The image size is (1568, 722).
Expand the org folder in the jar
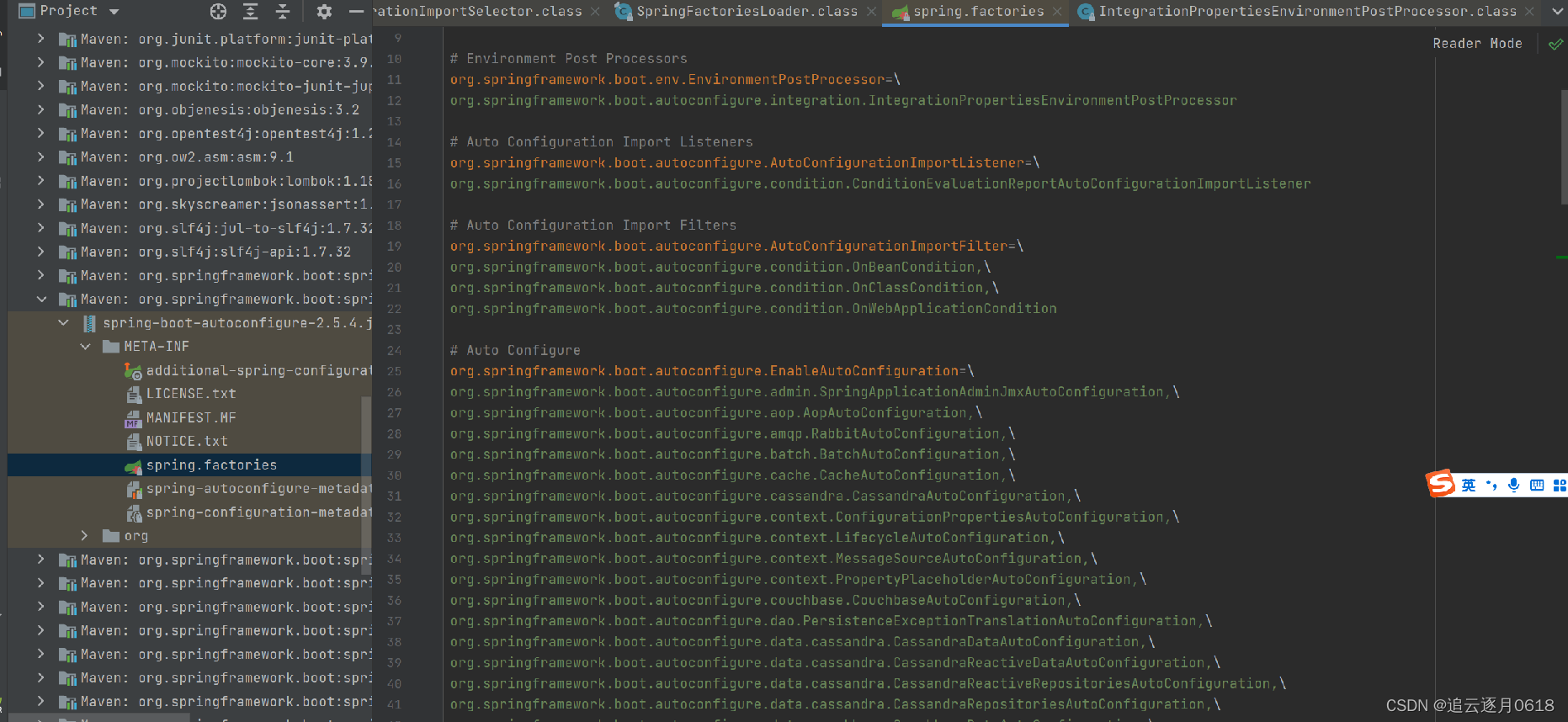click(84, 535)
